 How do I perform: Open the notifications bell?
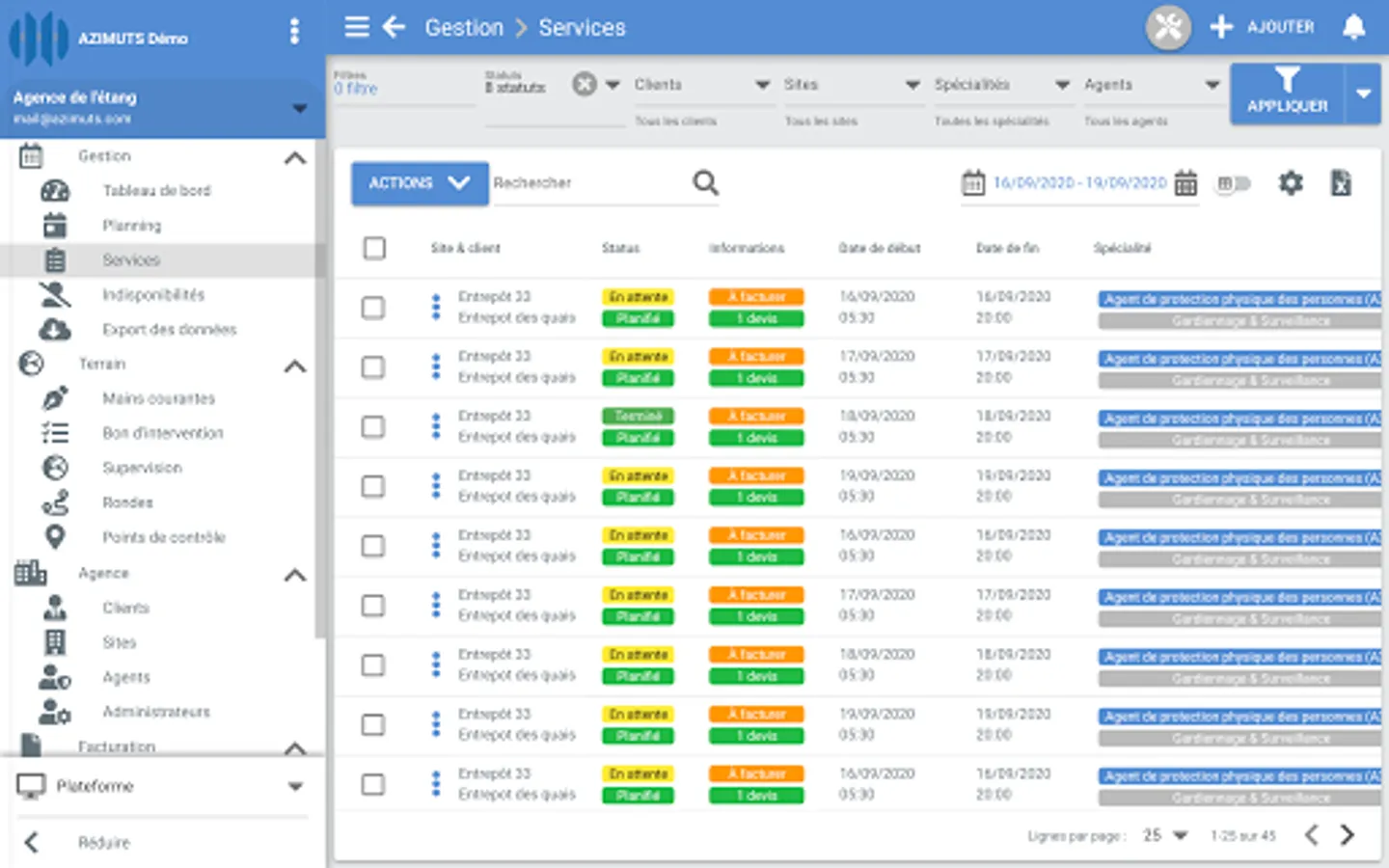(x=1354, y=27)
